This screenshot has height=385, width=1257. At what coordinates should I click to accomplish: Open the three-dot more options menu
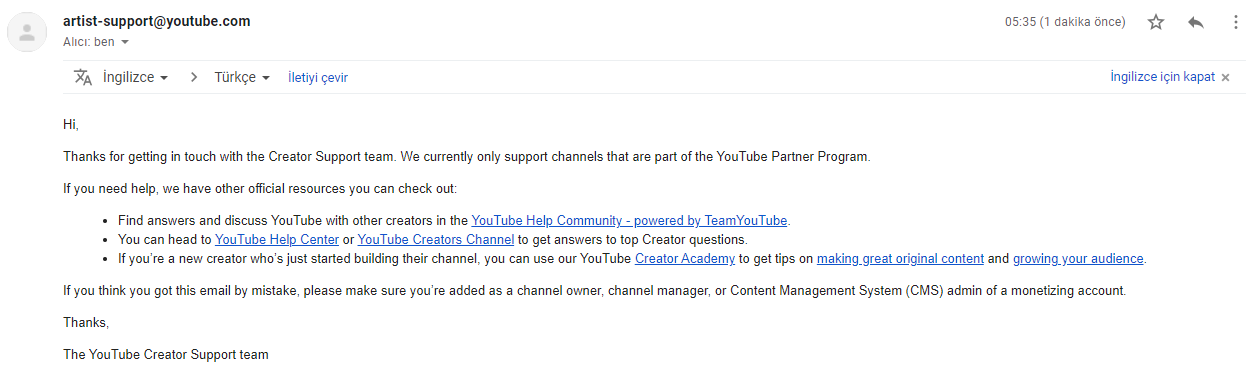[x=1235, y=22]
